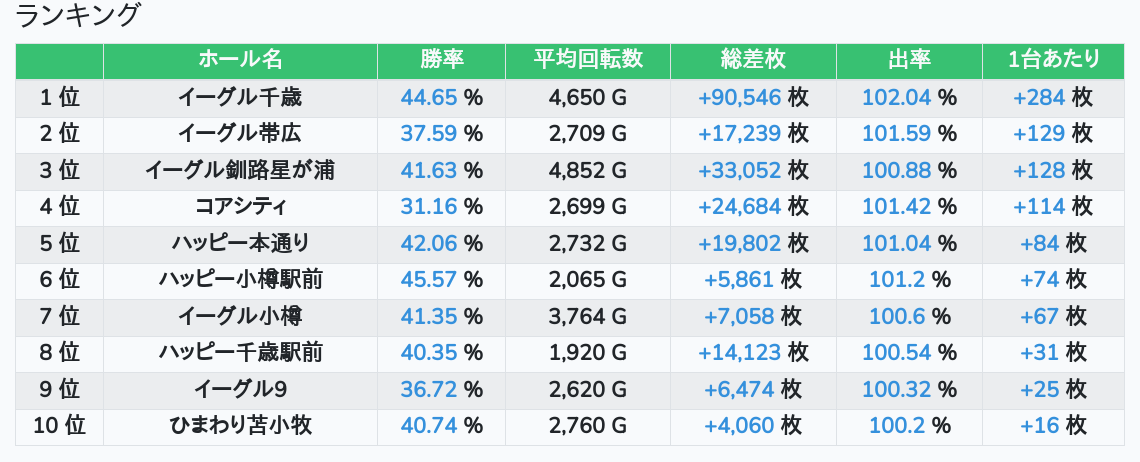Open the 44.65 win rate link
The width and height of the screenshot is (1140, 462).
[428, 98]
